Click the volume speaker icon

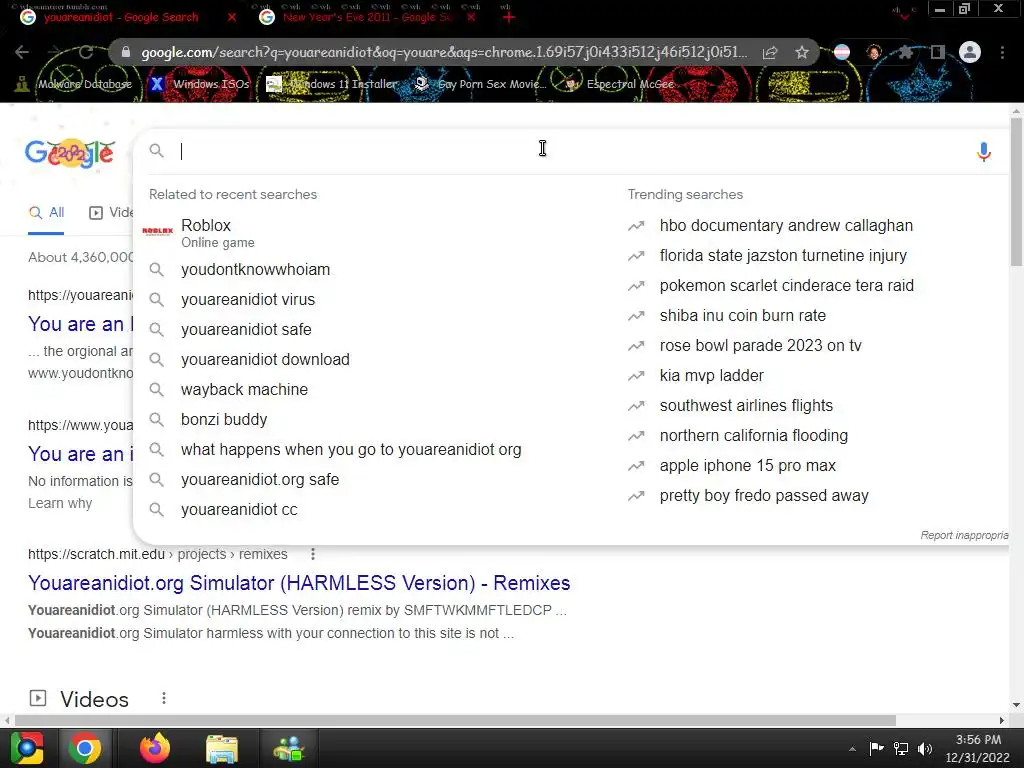click(925, 748)
